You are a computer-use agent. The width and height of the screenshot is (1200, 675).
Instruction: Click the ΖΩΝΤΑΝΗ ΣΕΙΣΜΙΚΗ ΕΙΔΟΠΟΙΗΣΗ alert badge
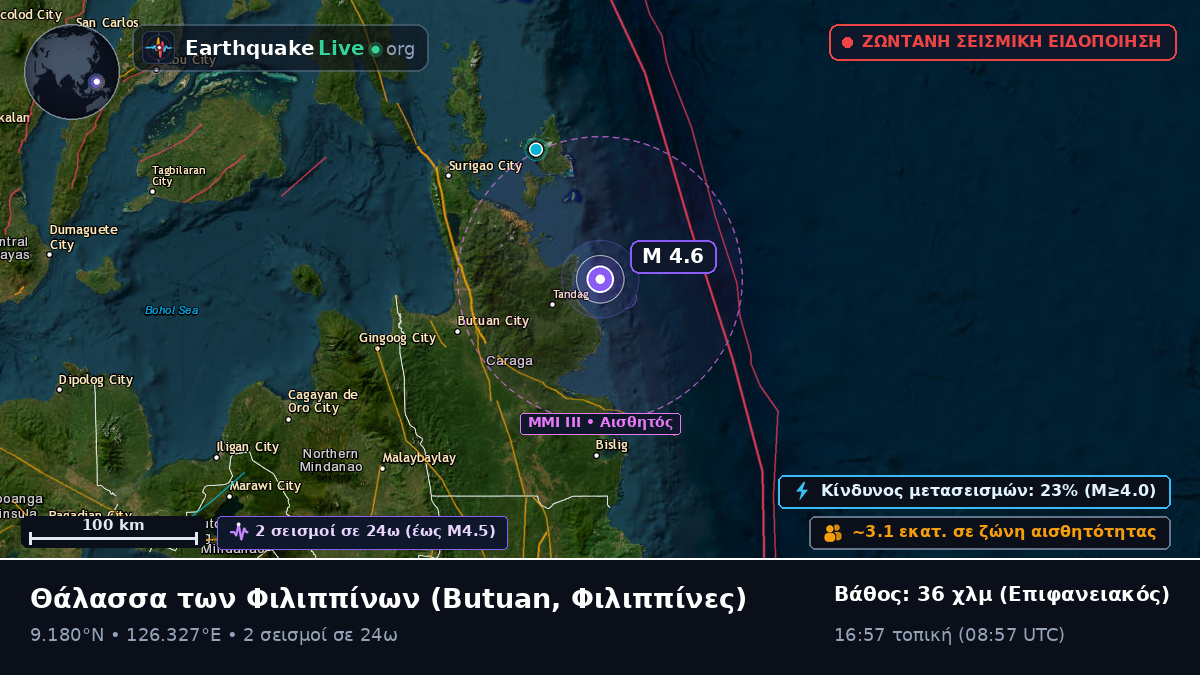[1003, 42]
